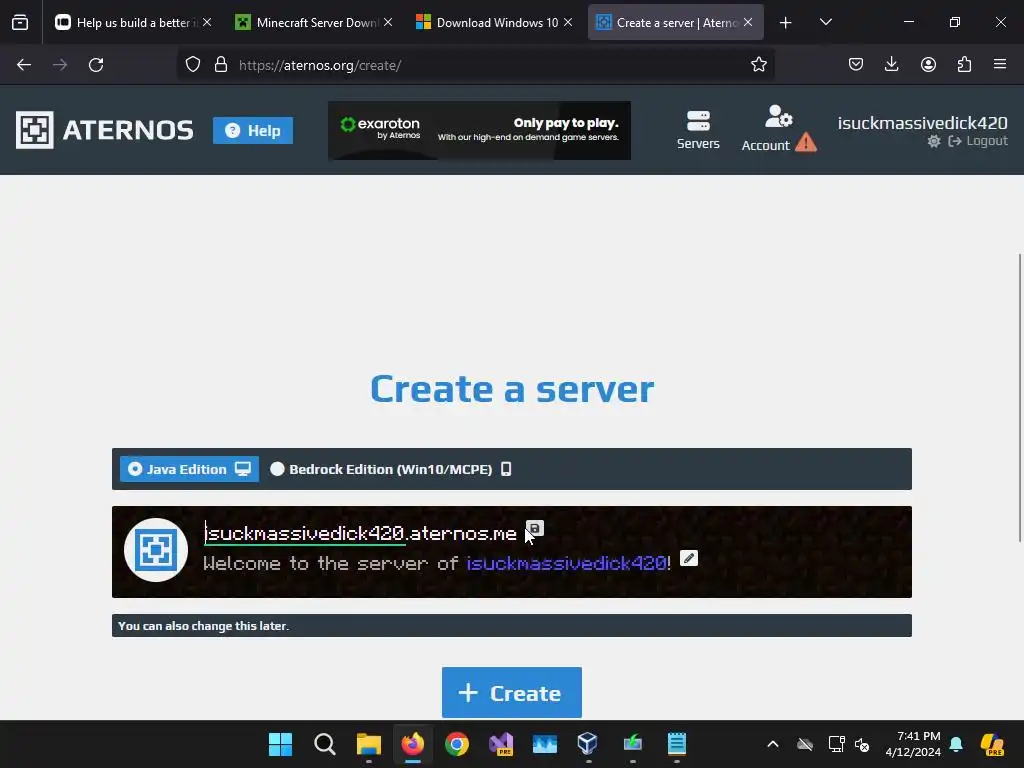Reload the page with the refresh icon
Image resolution: width=1024 pixels, height=768 pixels.
pos(96,65)
